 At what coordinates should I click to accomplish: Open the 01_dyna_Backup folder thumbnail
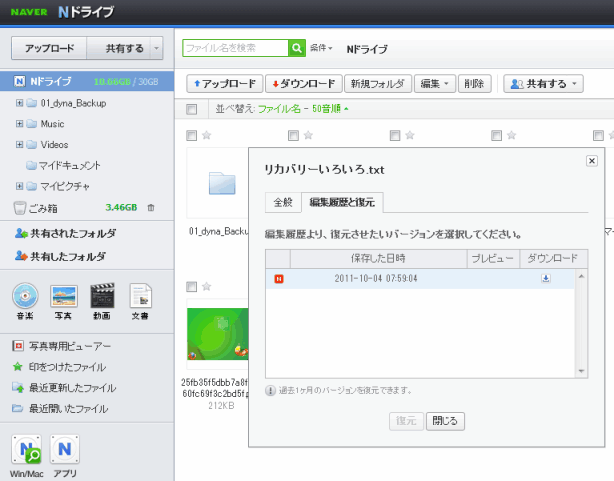[x=222, y=183]
